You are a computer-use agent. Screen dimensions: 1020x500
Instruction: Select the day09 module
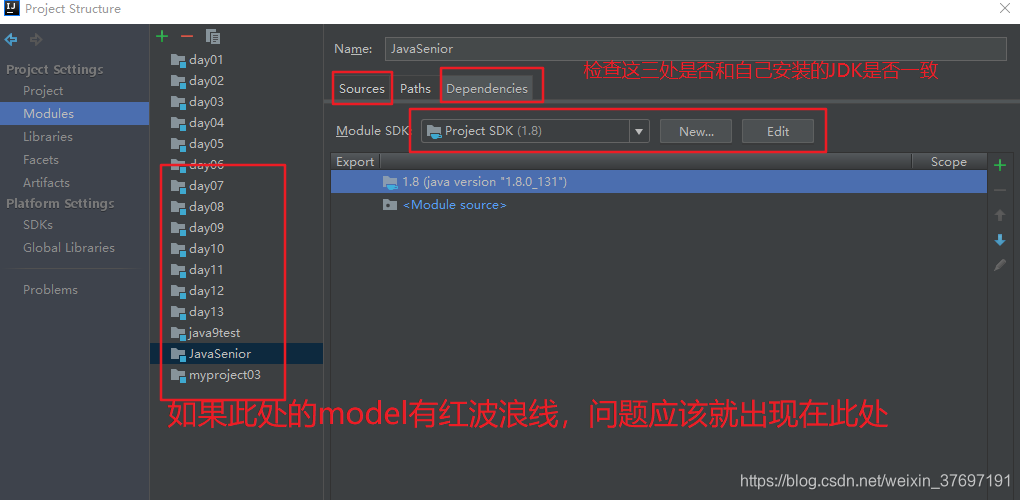click(206, 228)
